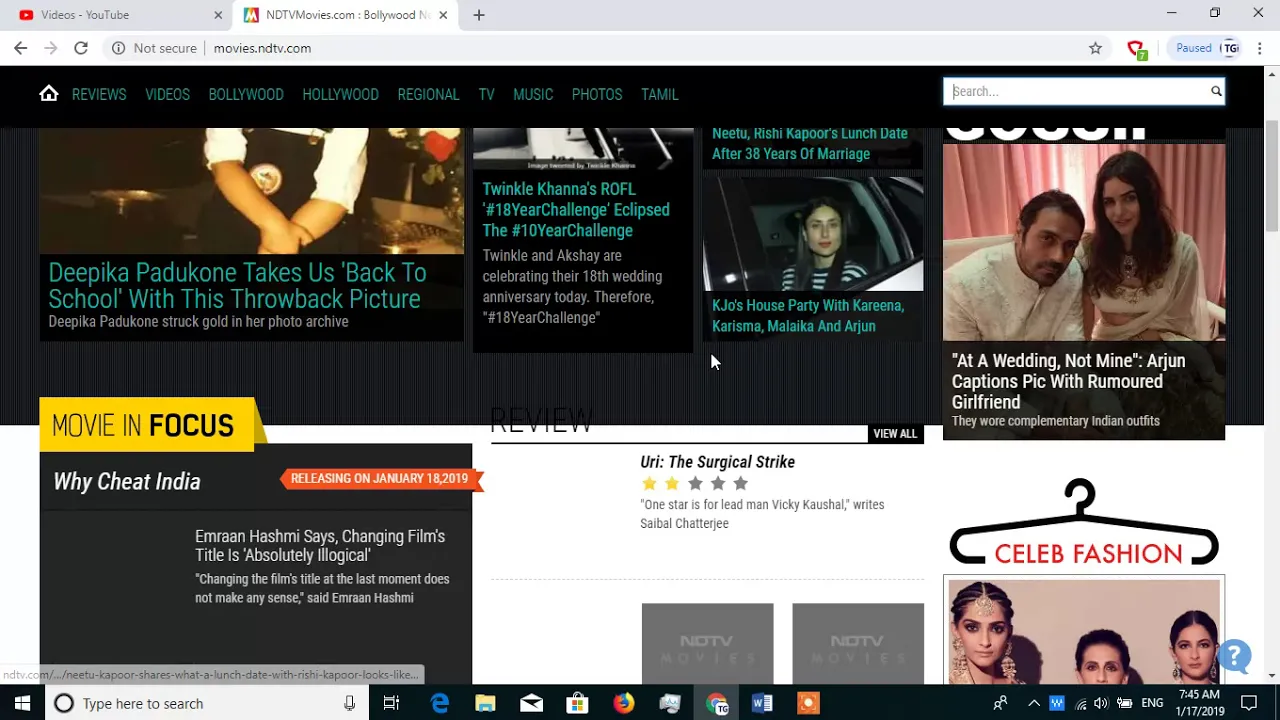Open the Windows Start menu
Screen dimensions: 1280x720
[x=22, y=703]
